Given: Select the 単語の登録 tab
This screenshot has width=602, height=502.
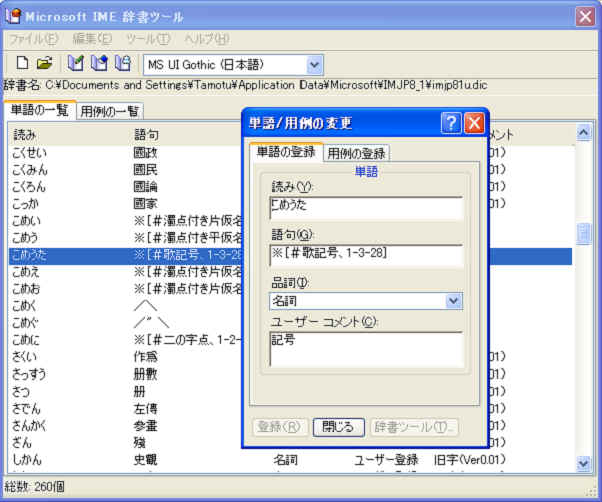Looking at the screenshot, I should pyautogui.click(x=285, y=152).
